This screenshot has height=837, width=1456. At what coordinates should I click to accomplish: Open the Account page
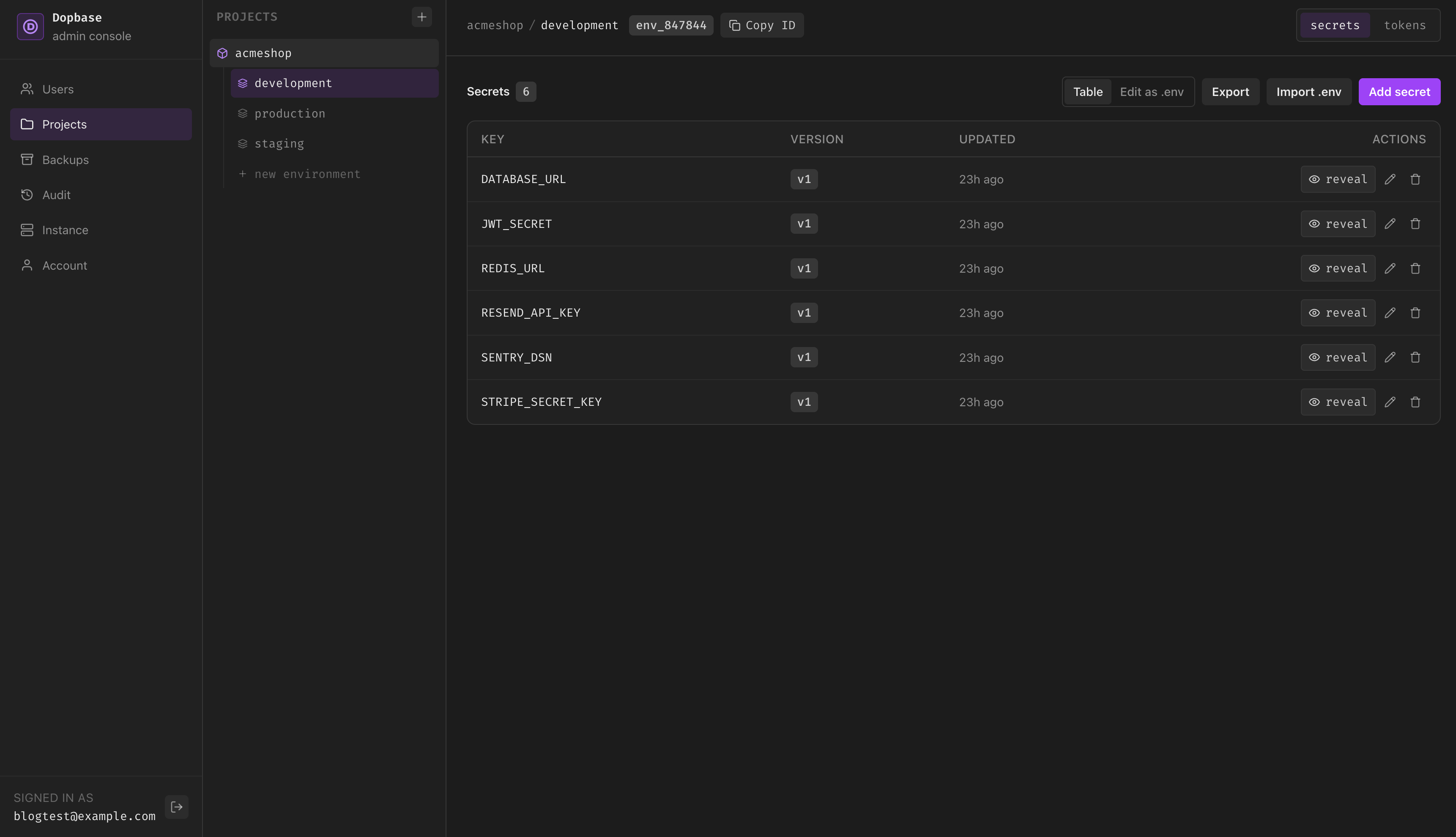tap(101, 265)
